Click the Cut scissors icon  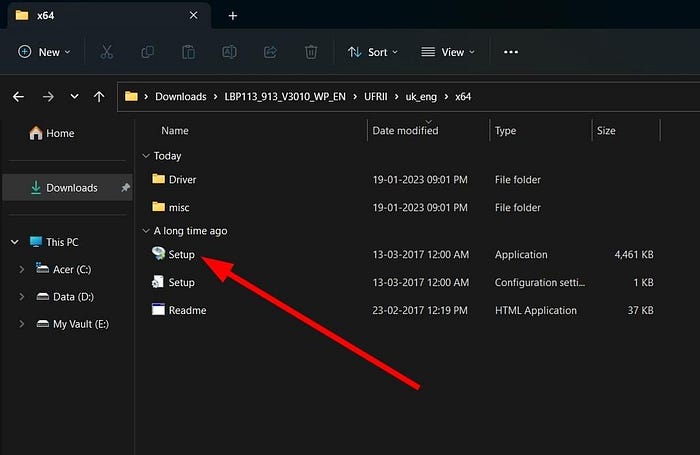pos(106,52)
